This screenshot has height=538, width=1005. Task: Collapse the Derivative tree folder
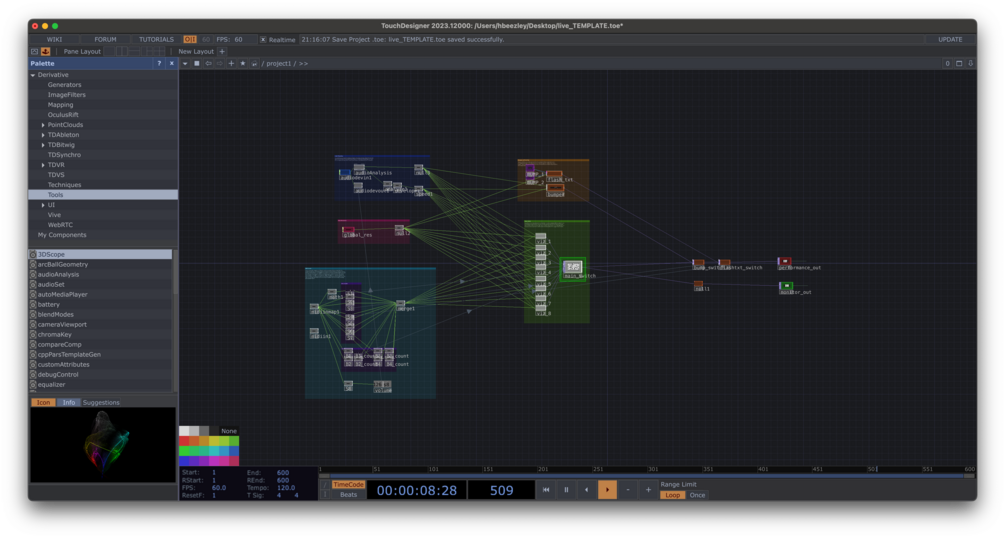pyautogui.click(x=33, y=75)
